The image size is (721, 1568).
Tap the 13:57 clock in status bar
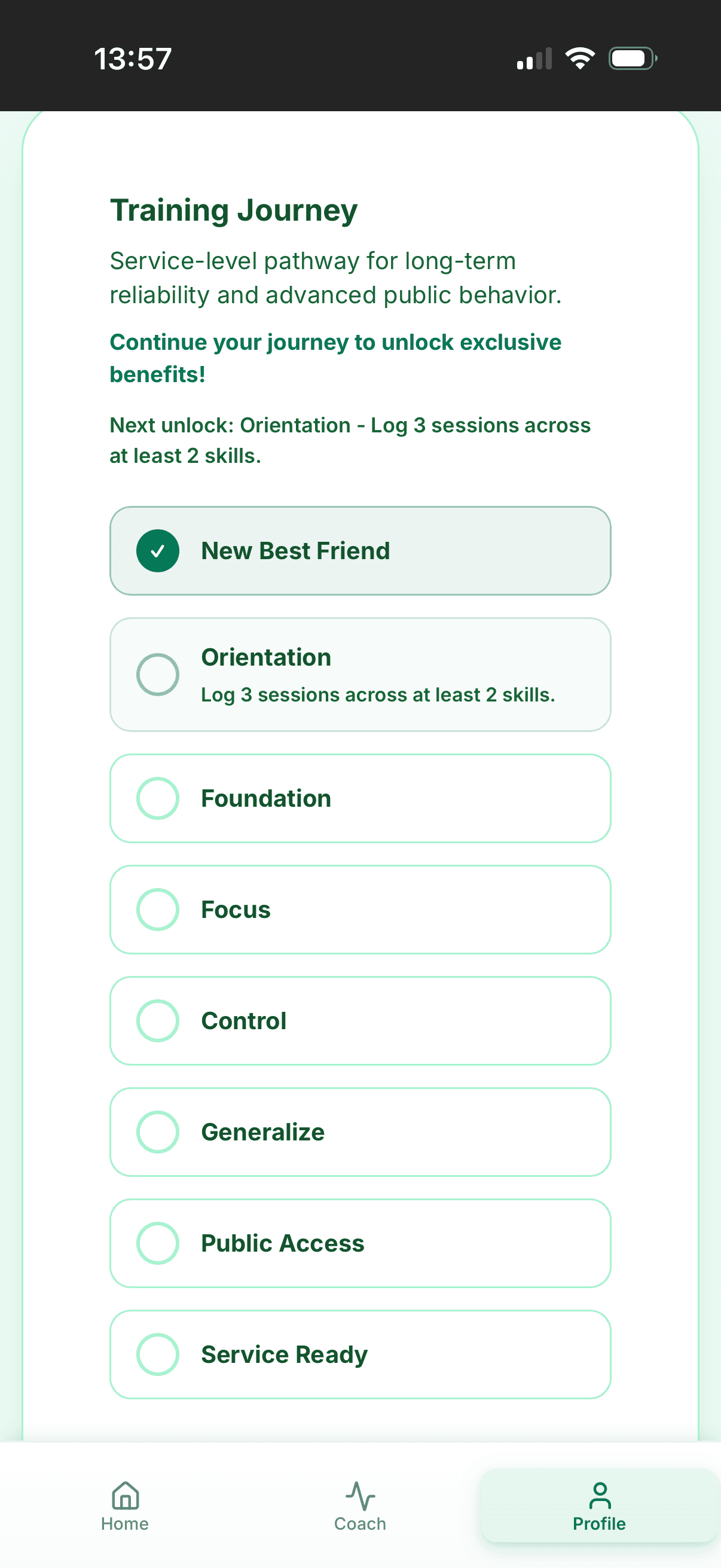click(x=133, y=59)
